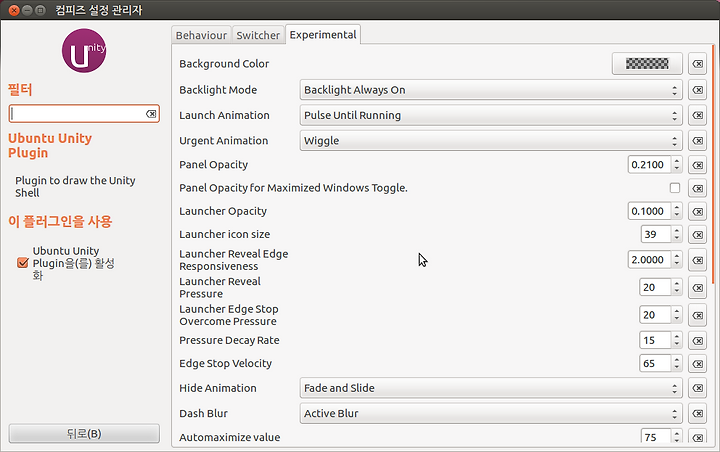Open the Hide Animation dropdown
The height and width of the screenshot is (452, 720).
tap(491, 388)
